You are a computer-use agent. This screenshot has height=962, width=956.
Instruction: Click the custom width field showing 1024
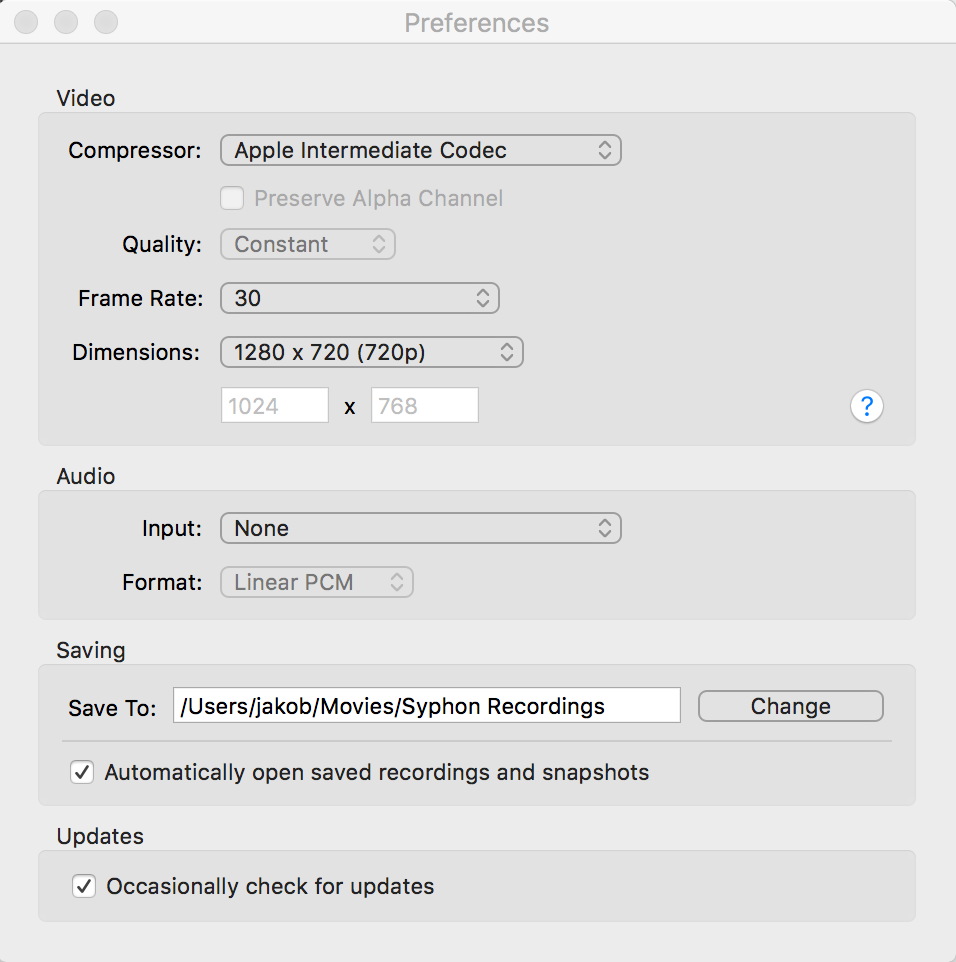pyautogui.click(x=274, y=406)
